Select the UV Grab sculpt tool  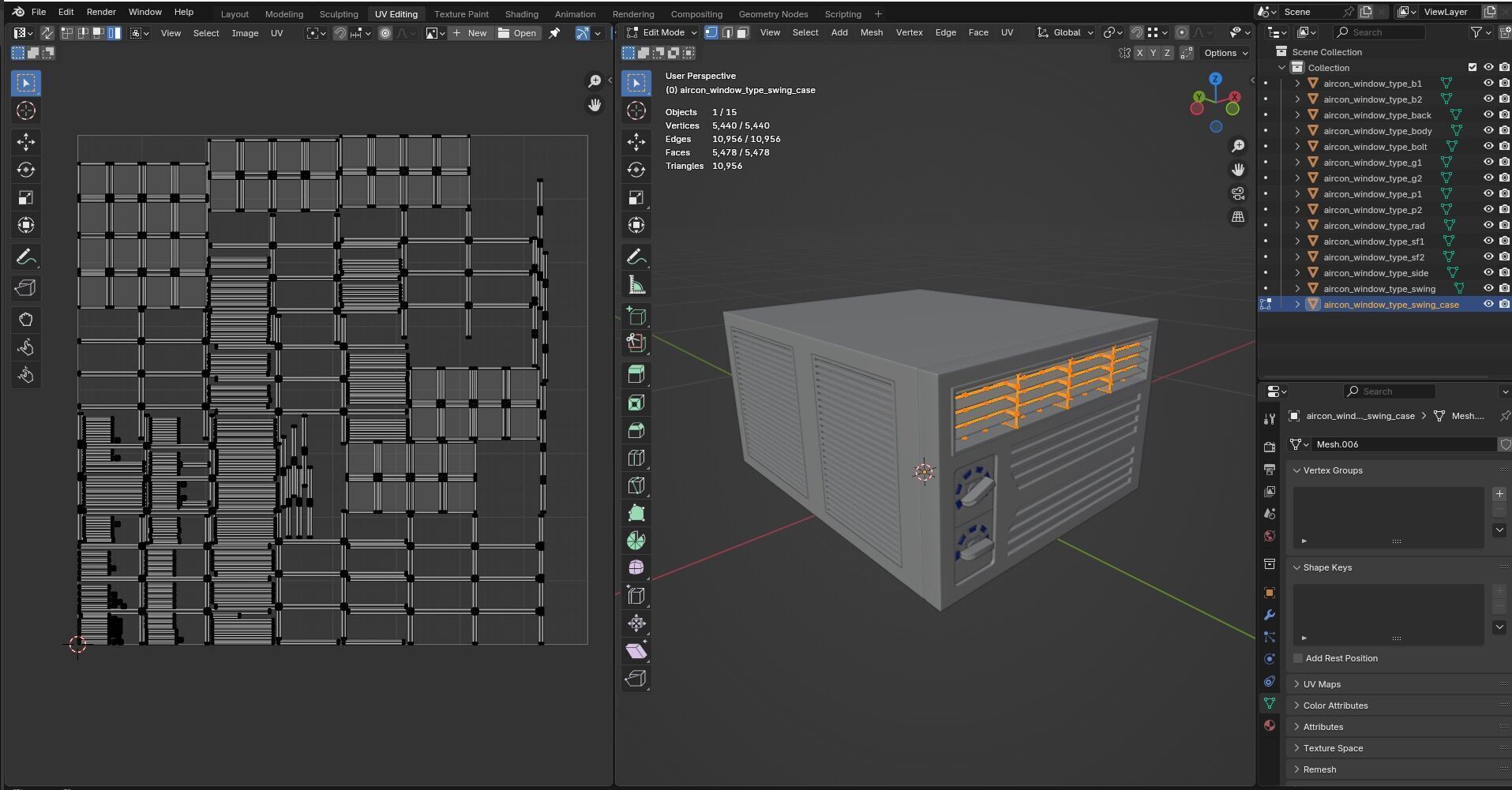point(26,320)
